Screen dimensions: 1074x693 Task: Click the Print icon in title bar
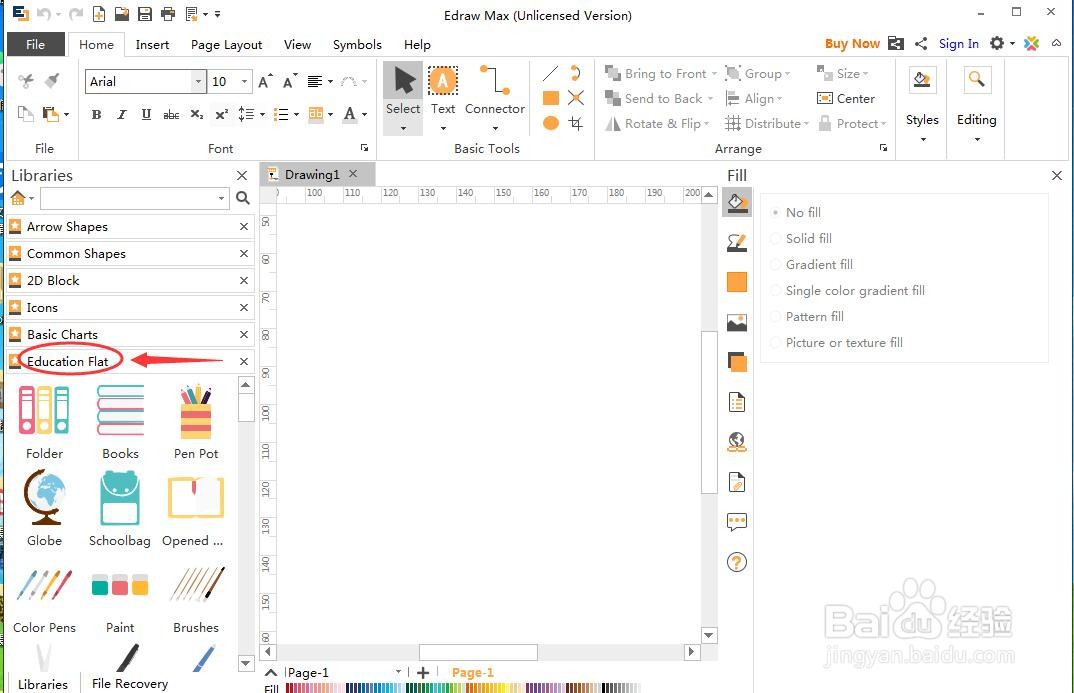point(167,14)
